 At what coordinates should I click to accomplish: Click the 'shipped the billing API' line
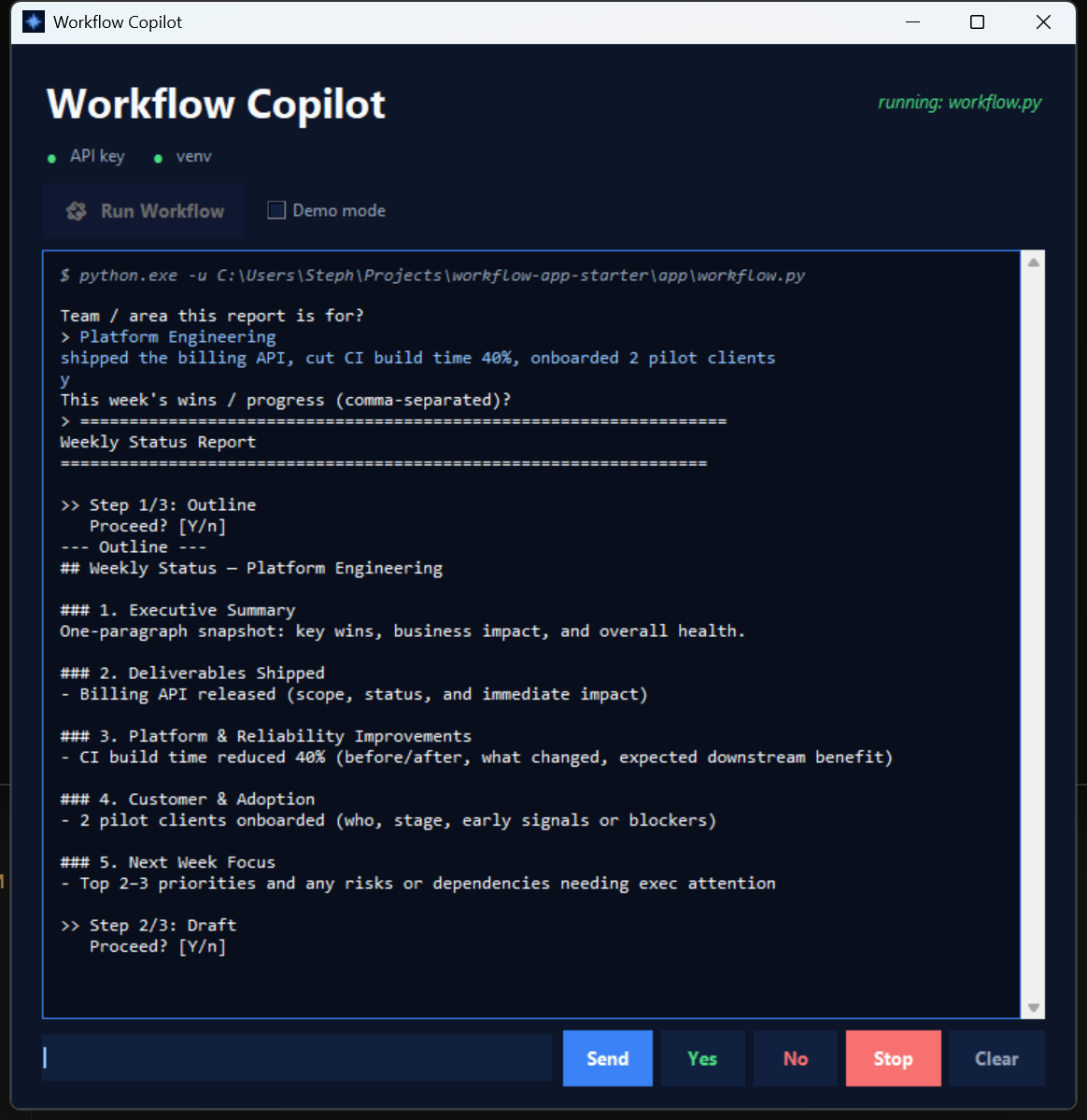(x=417, y=358)
